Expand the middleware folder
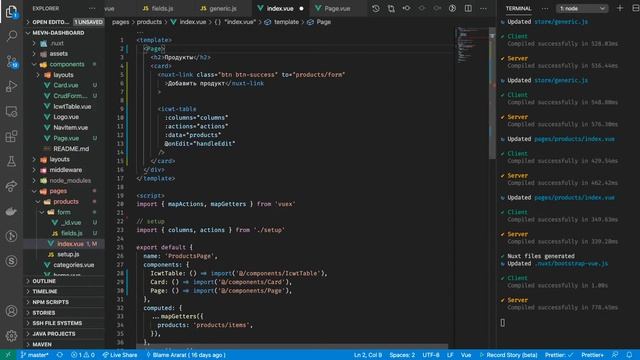640x360 pixels. (65, 170)
